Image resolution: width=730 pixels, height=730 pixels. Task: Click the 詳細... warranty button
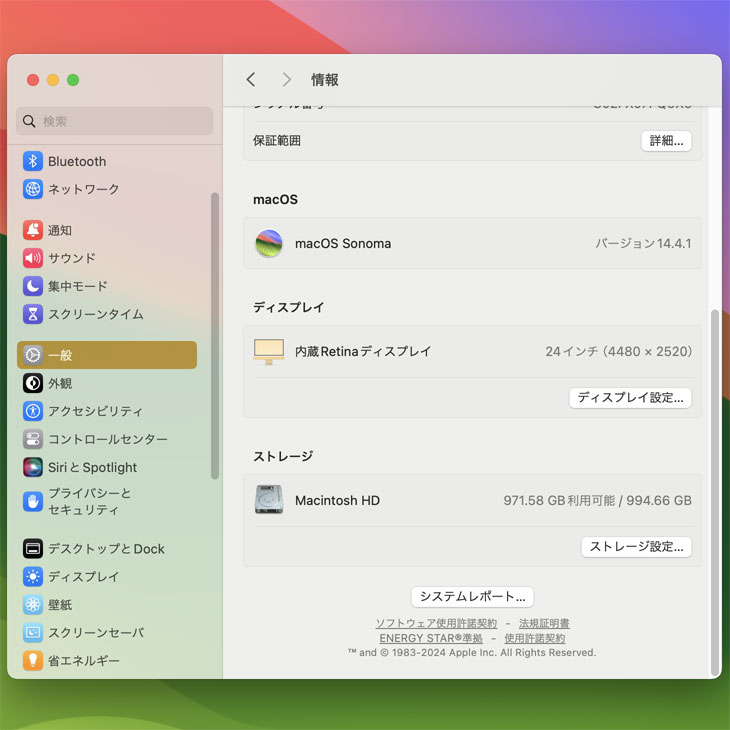[x=666, y=141]
